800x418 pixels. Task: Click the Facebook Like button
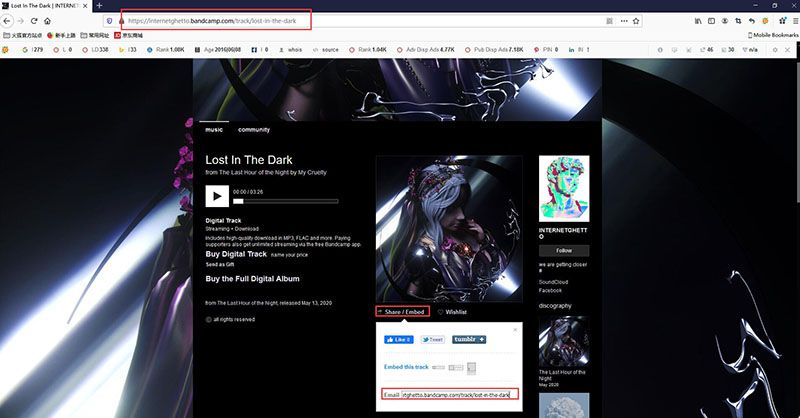tap(399, 339)
